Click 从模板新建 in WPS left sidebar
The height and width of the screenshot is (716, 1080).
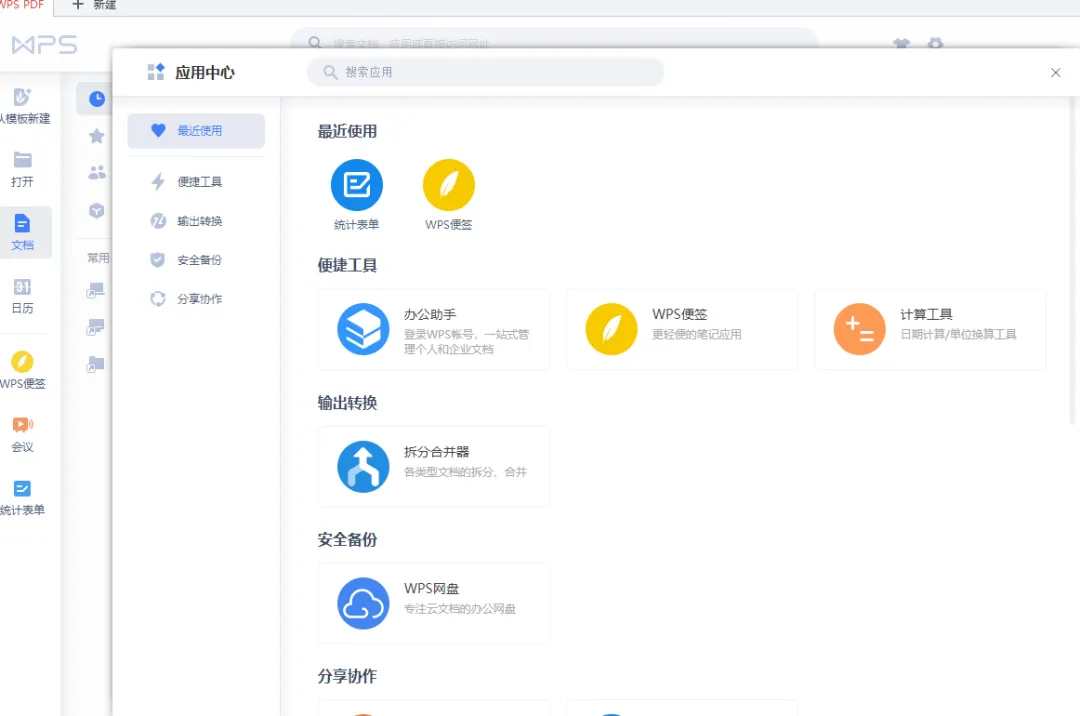23,107
